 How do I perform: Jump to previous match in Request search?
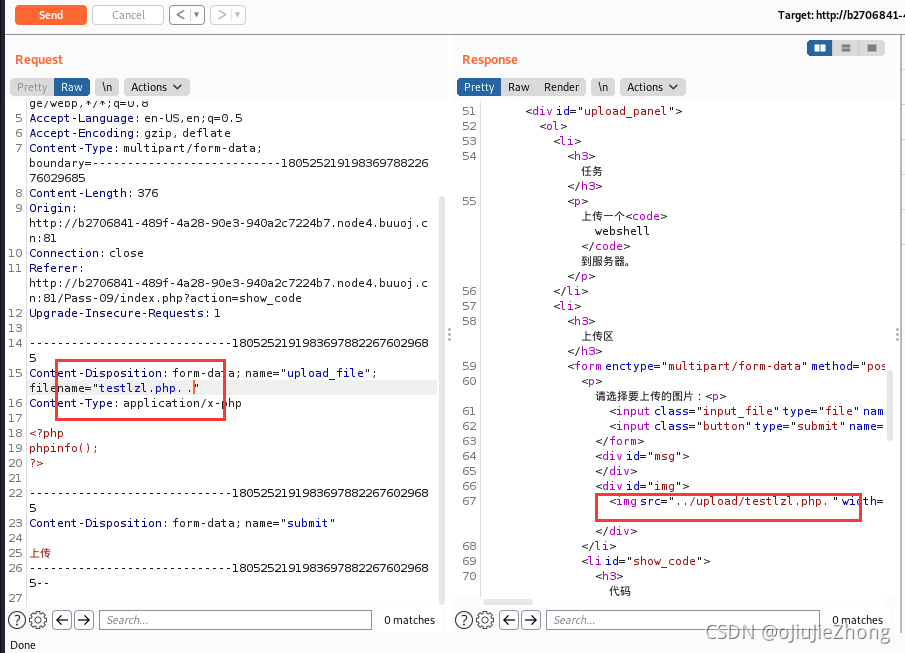coord(62,620)
